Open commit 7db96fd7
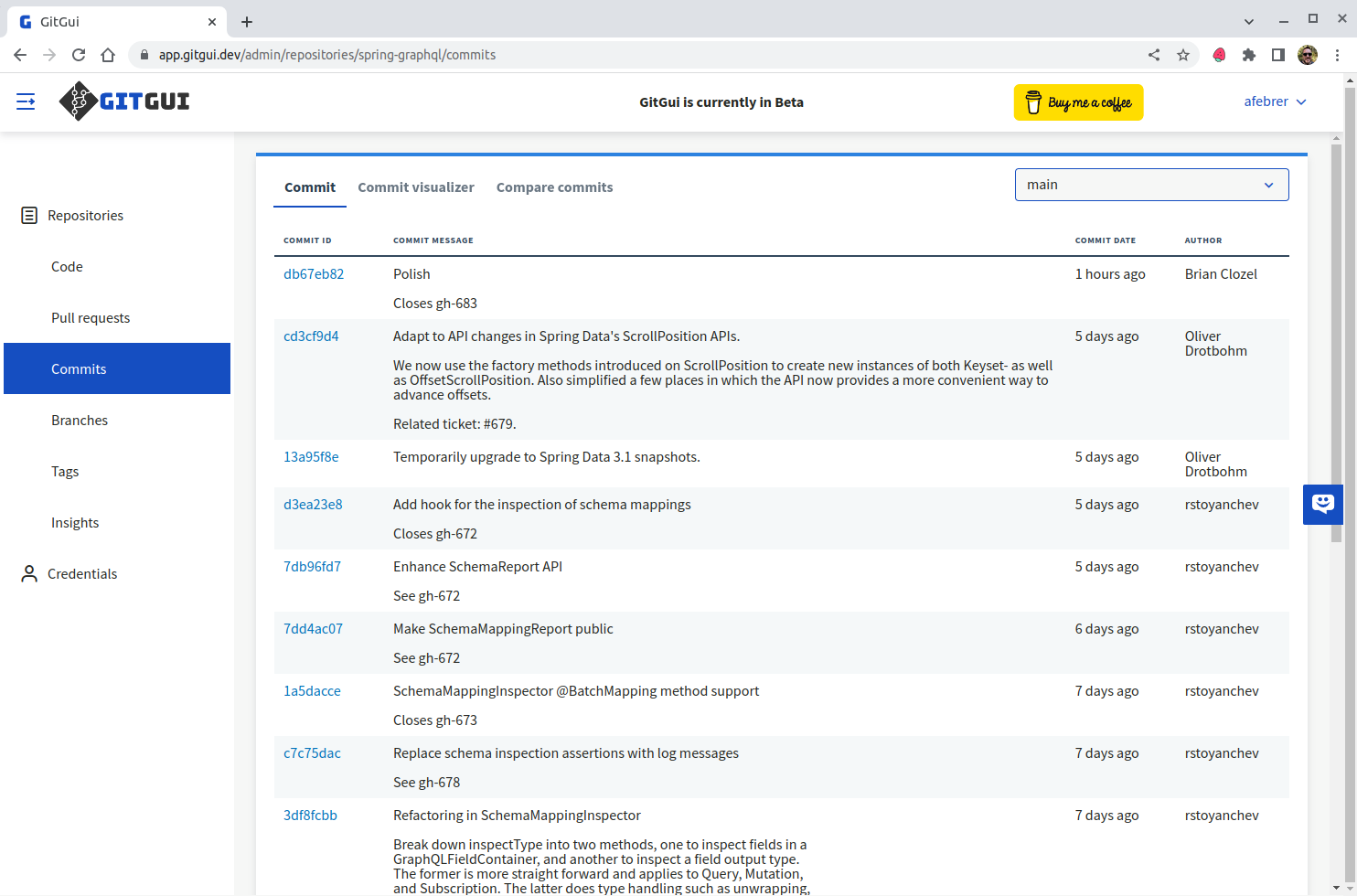Viewport: 1357px width, 896px height. tap(312, 567)
